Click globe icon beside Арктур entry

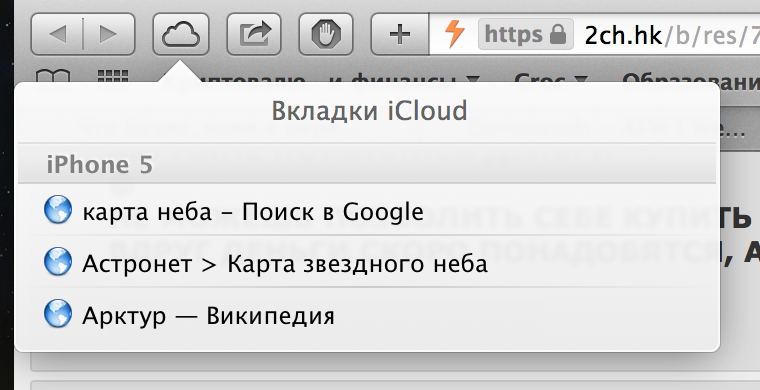pyautogui.click(x=58, y=313)
